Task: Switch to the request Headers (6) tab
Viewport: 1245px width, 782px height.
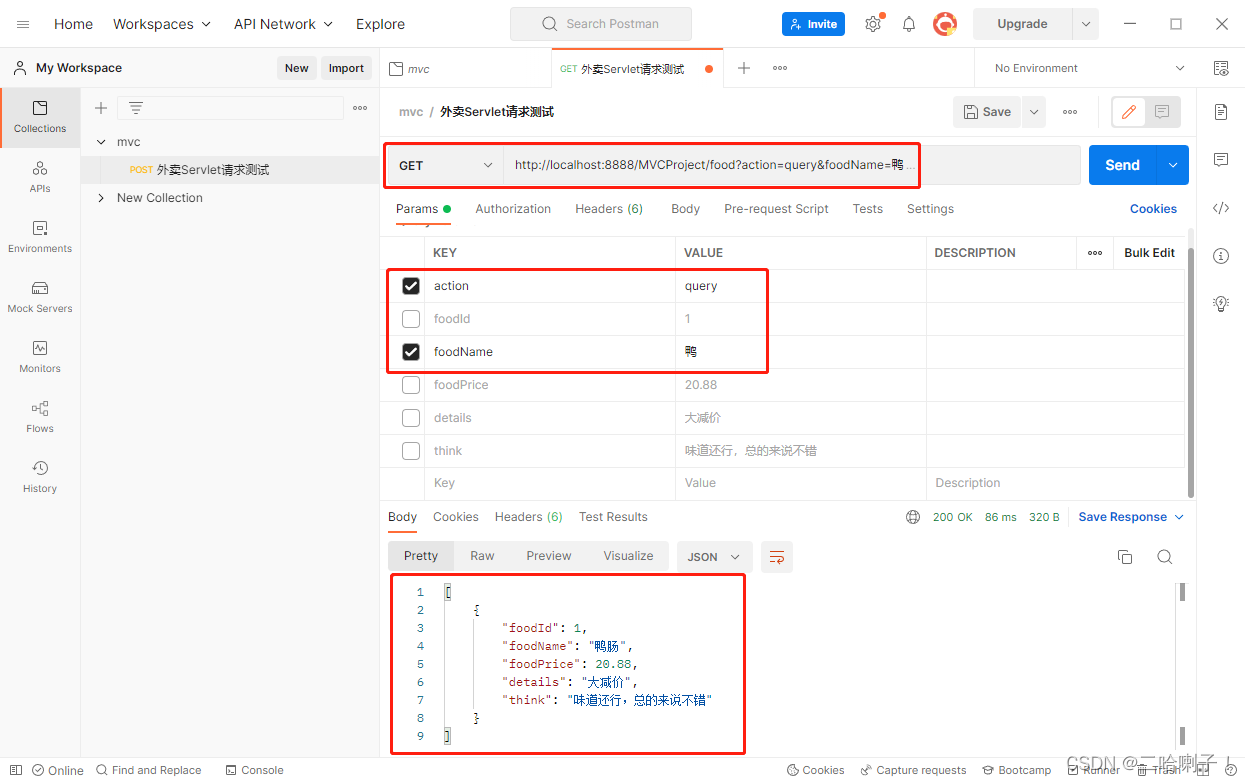Action: [609, 209]
